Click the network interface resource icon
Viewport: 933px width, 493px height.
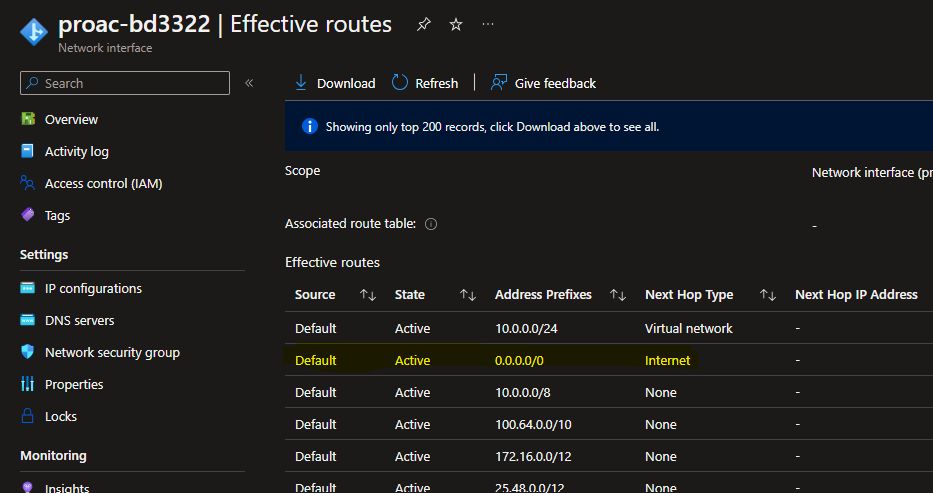34,32
